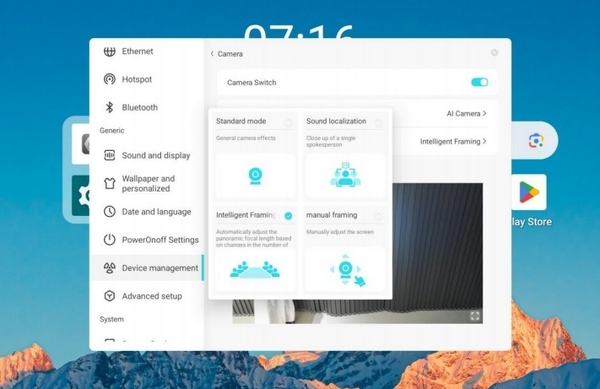The width and height of the screenshot is (600, 389).
Task: Select the Standard mode radio button
Action: tap(288, 123)
